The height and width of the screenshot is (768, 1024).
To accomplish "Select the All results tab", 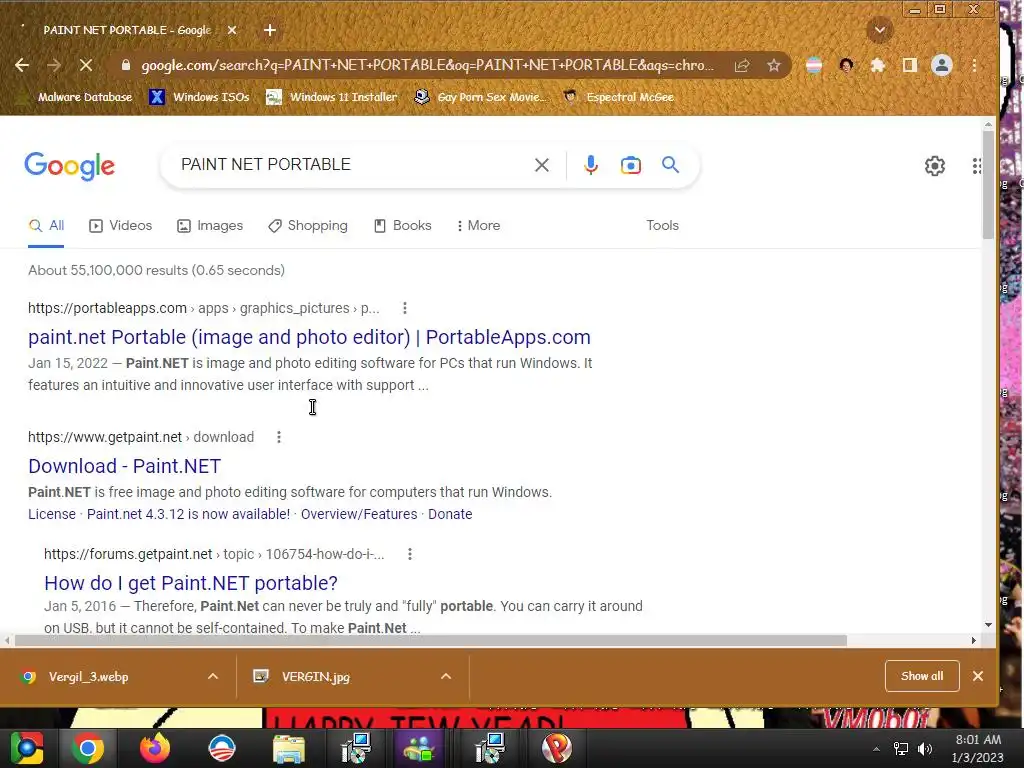I will coord(46,226).
